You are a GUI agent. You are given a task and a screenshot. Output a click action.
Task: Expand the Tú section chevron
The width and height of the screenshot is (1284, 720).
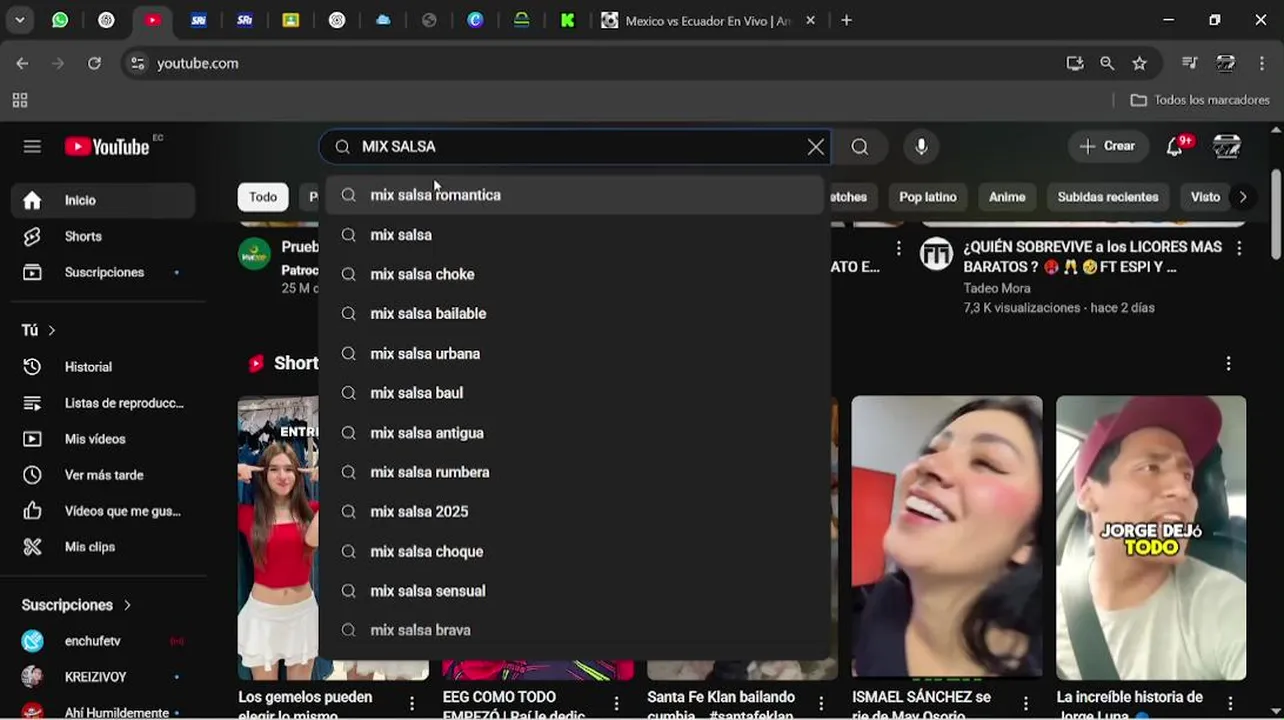51,330
